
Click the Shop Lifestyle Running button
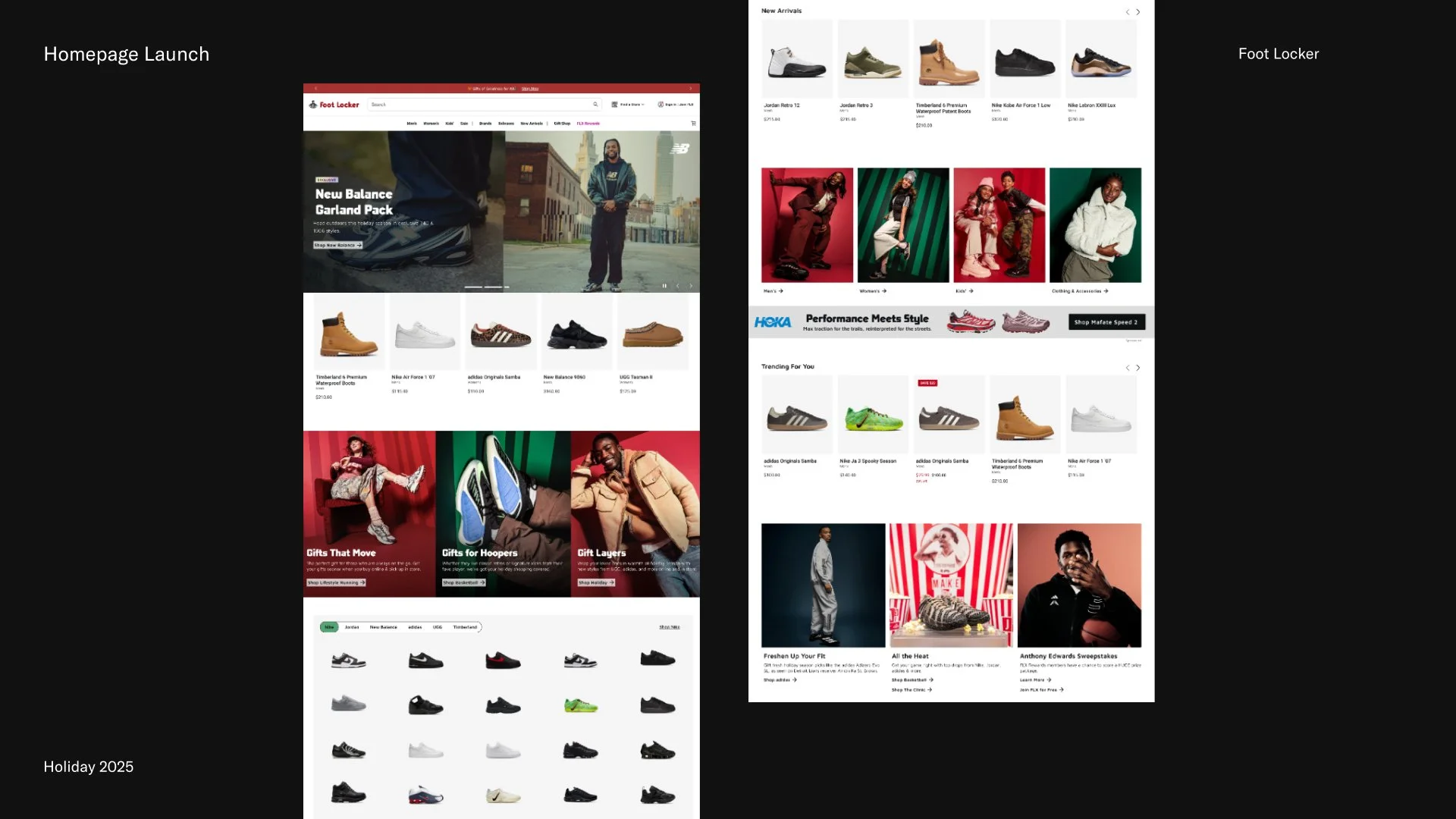click(336, 583)
